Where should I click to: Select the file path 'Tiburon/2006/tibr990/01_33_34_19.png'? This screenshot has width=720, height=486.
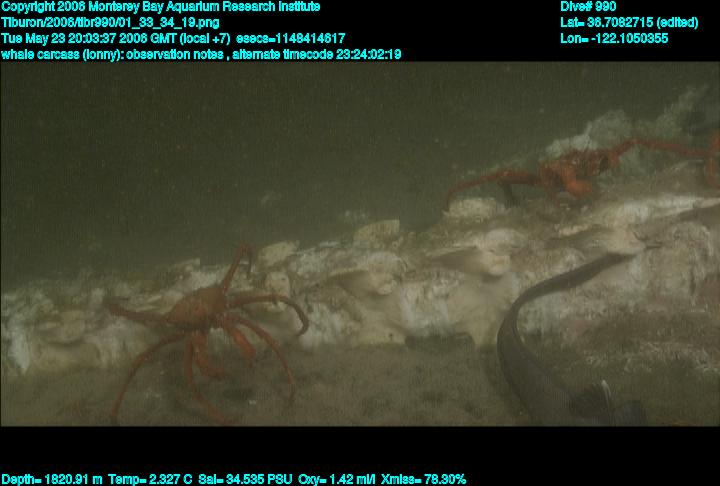coord(110,23)
